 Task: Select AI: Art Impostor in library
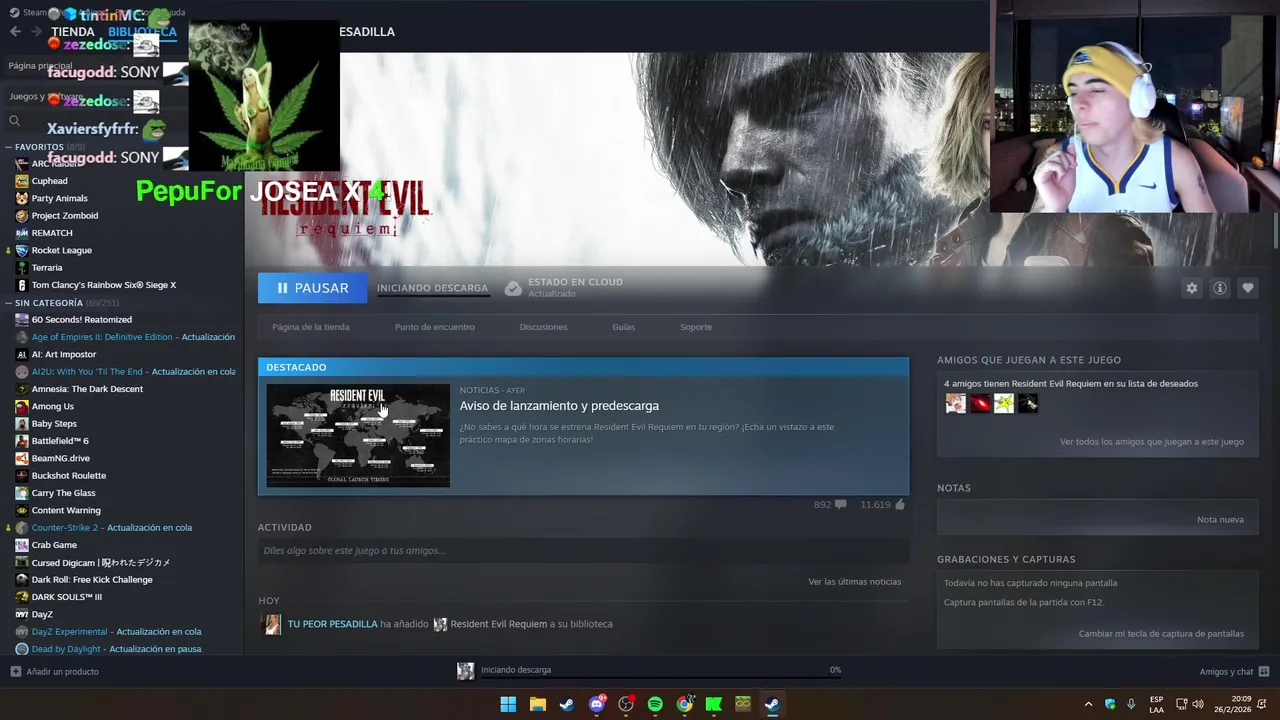tap(64, 354)
